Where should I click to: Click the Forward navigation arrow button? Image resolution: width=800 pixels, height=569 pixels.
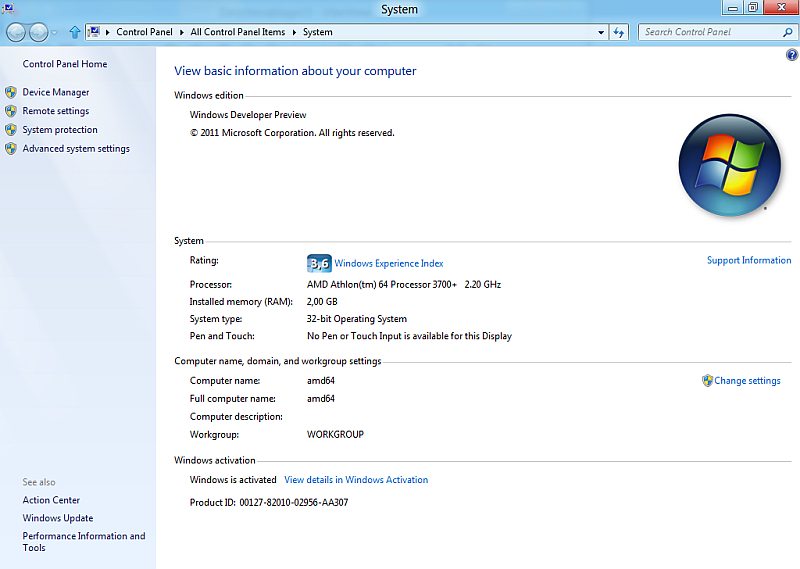(38, 32)
